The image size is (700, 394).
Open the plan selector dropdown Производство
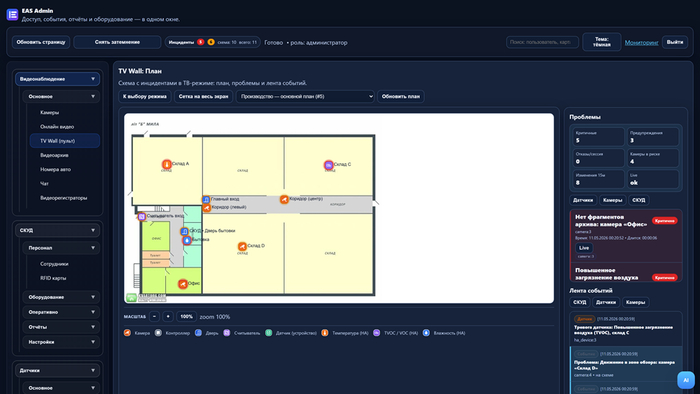[305, 96]
